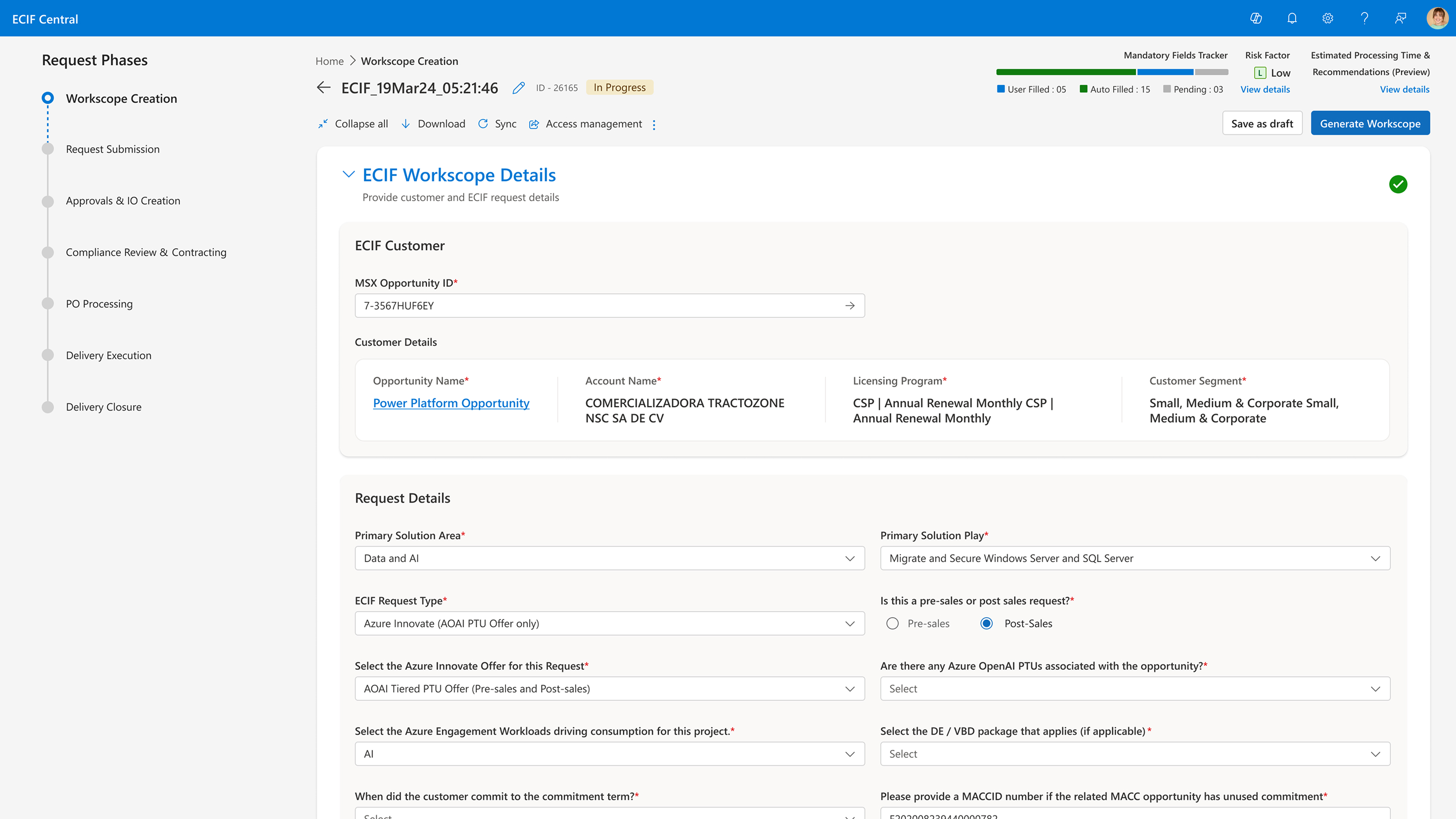Expand the ECIF Request Type dropdown
1456x819 pixels.
tap(609, 623)
